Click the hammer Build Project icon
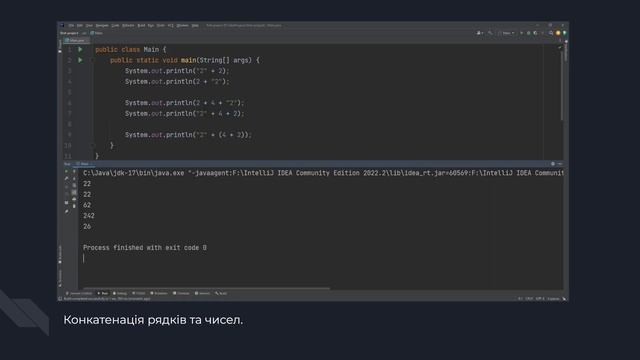Image resolution: width=640 pixels, height=360 pixels. [x=490, y=33]
